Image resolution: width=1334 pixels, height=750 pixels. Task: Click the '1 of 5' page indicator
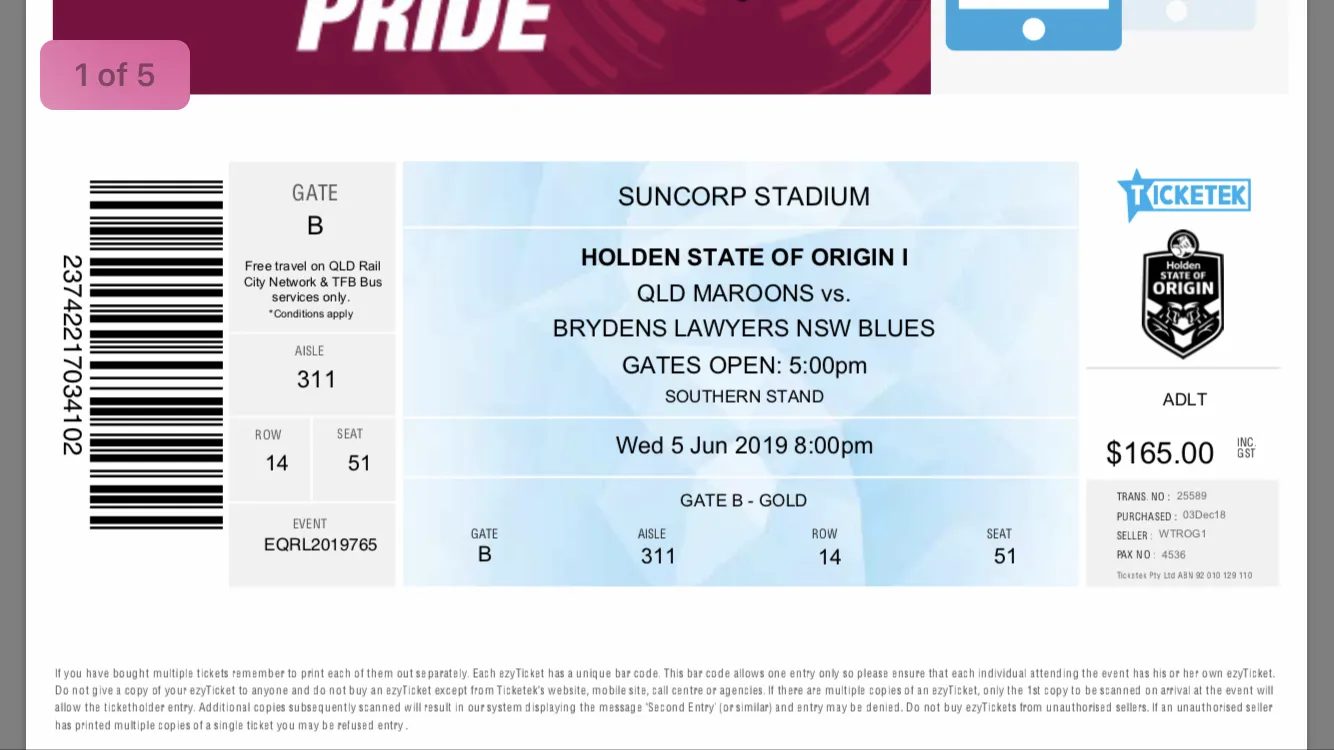point(115,75)
